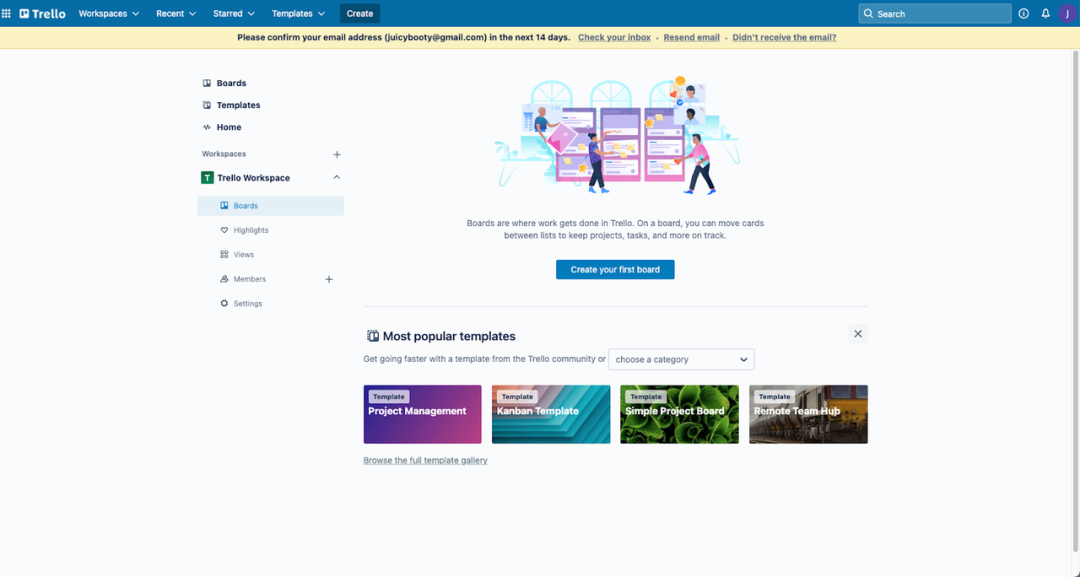The image size is (1080, 577).
Task: Open the app switcher grid icon
Action: (7, 14)
